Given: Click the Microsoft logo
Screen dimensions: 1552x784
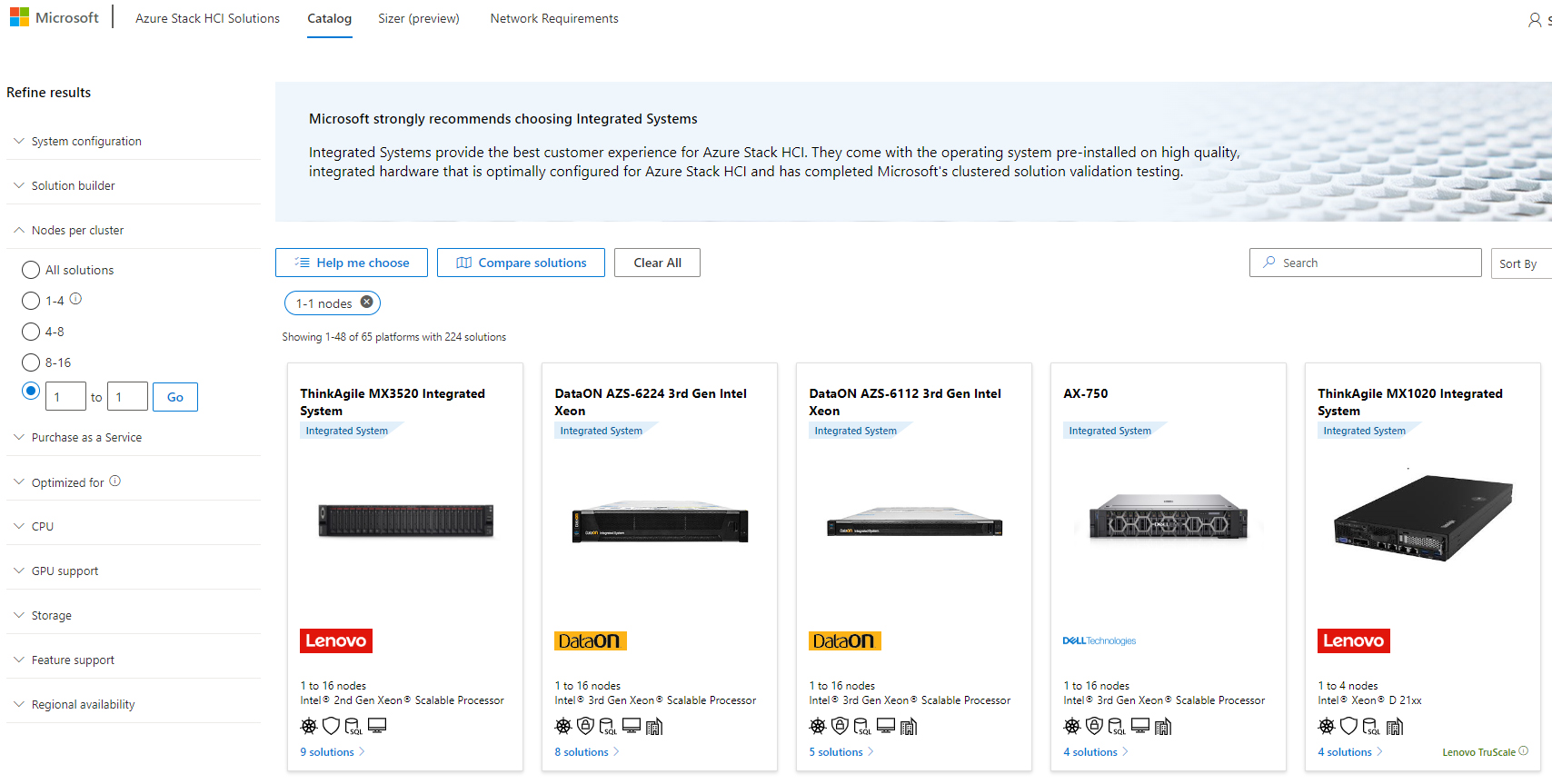Looking at the screenshot, I should tap(55, 18).
